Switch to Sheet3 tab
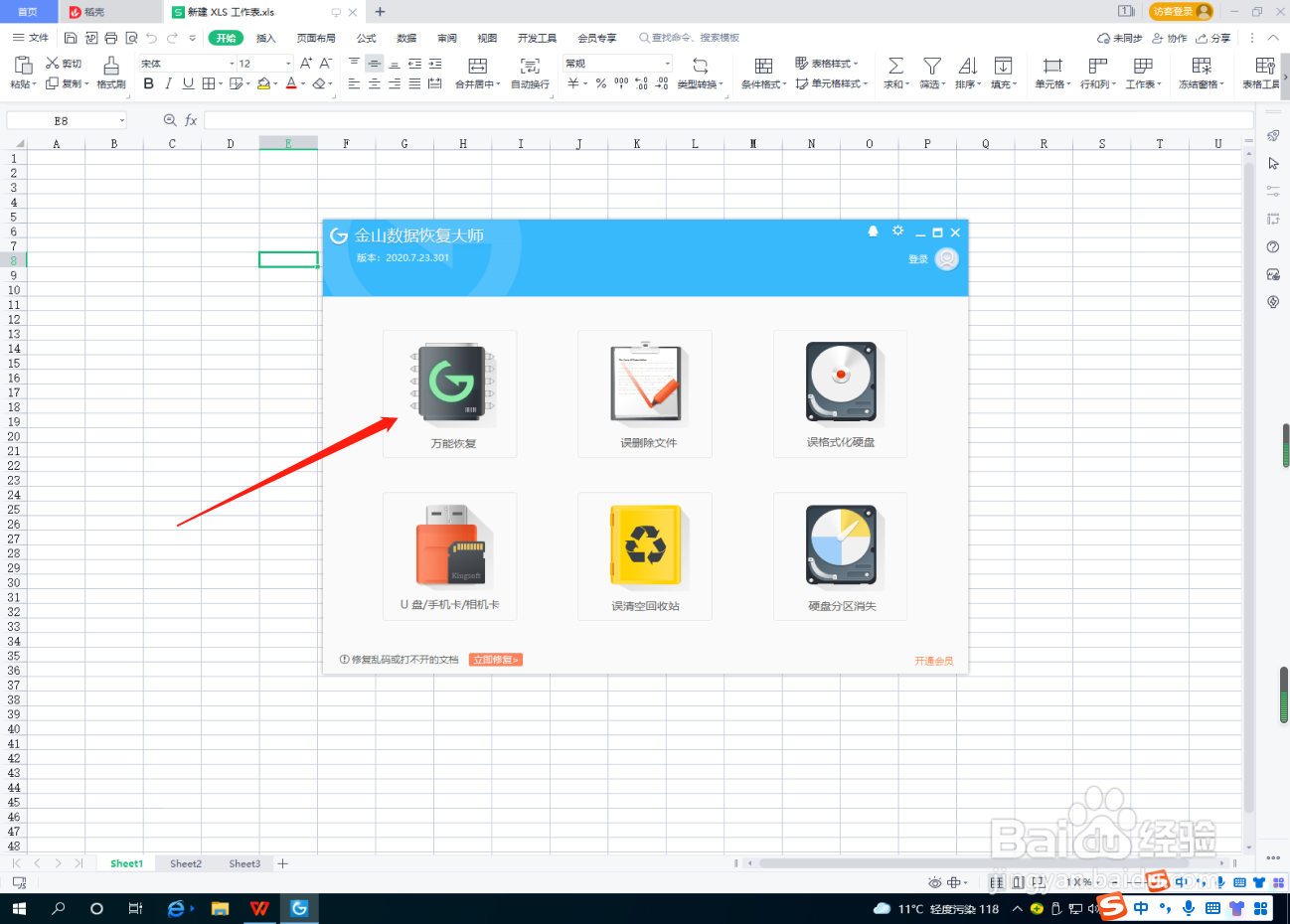The width and height of the screenshot is (1290, 924). (x=244, y=863)
